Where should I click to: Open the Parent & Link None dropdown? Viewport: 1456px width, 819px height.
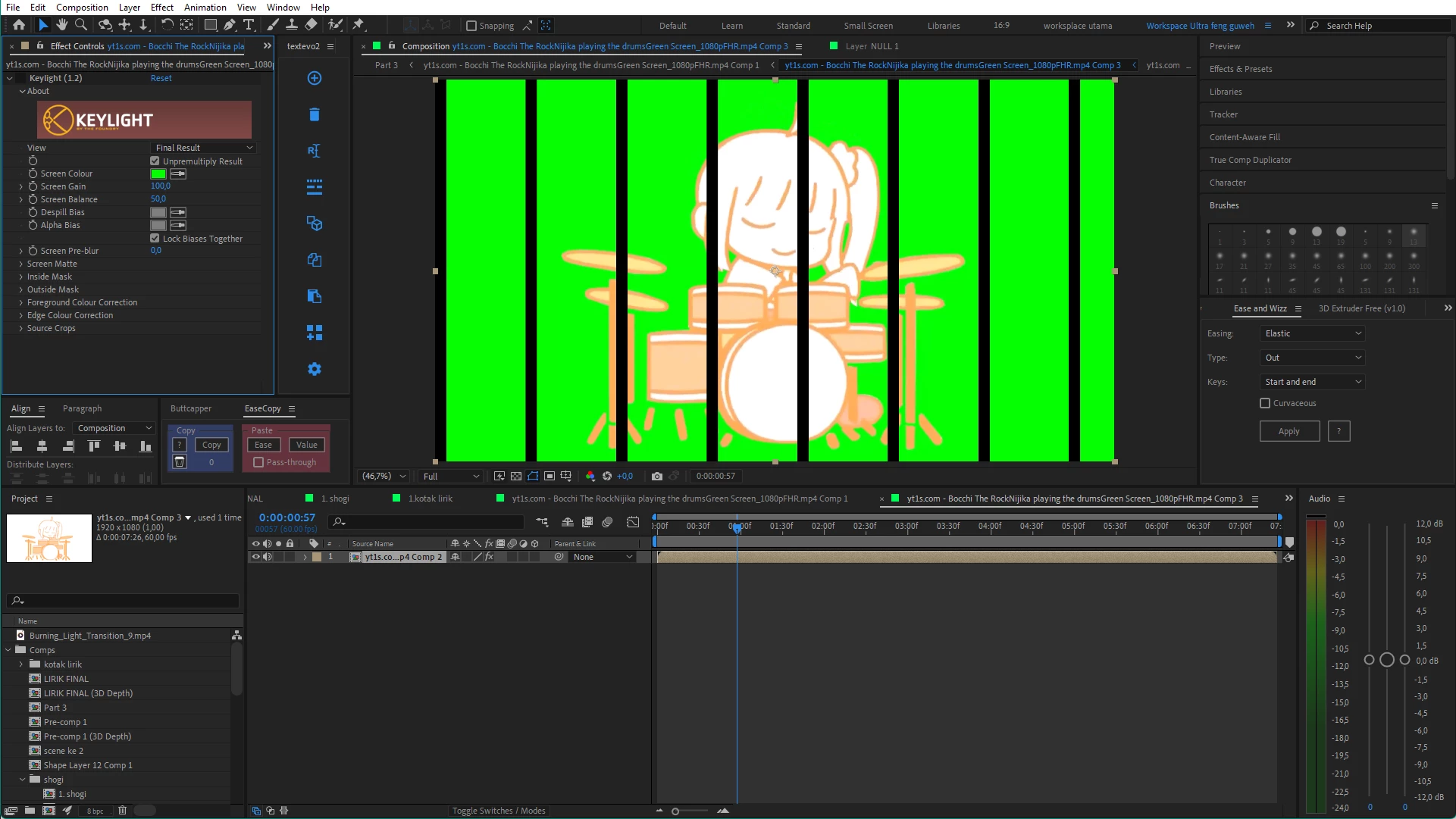(603, 557)
